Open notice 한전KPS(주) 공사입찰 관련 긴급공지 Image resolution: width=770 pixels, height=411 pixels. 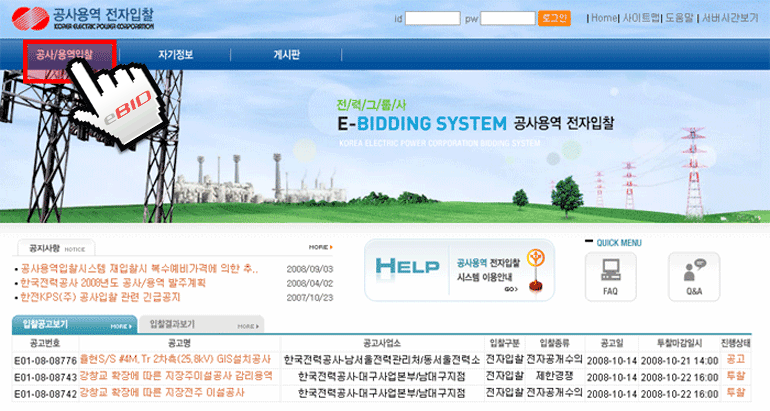point(100,297)
